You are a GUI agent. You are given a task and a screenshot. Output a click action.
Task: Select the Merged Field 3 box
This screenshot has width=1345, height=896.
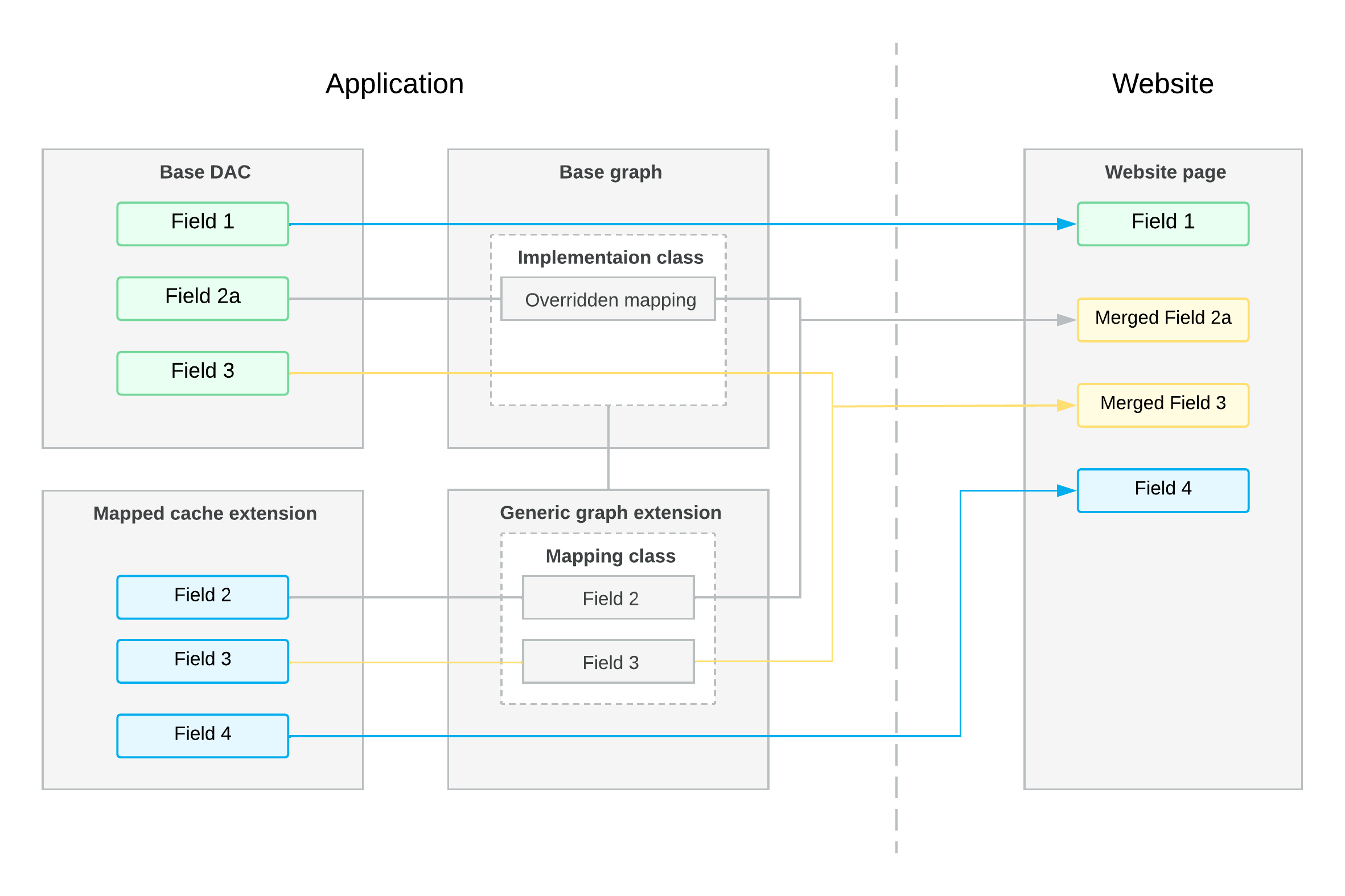[1162, 405]
